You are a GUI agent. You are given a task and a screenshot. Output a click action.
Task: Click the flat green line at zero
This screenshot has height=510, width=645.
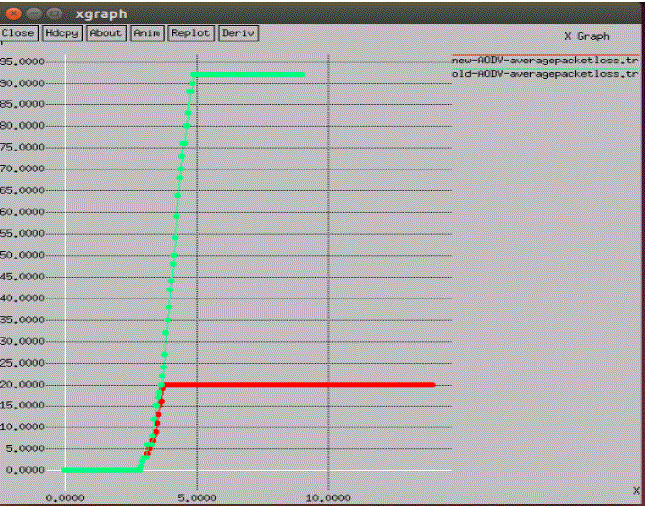[100, 470]
